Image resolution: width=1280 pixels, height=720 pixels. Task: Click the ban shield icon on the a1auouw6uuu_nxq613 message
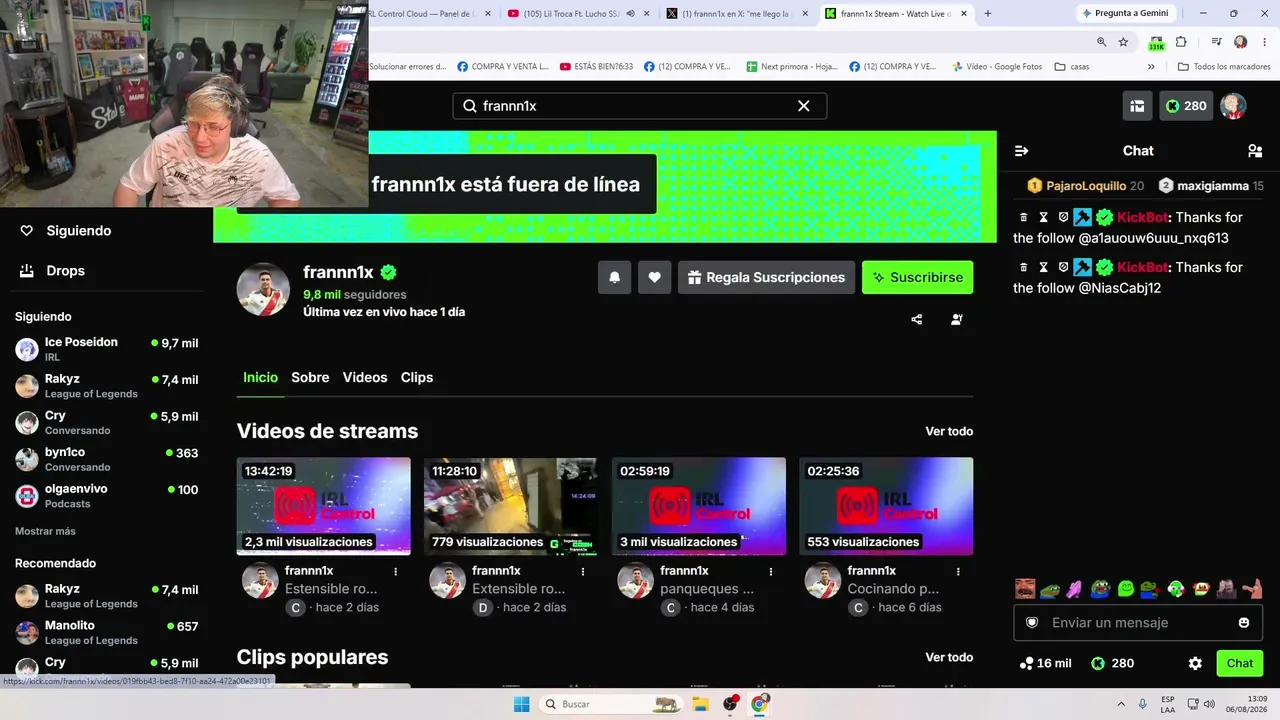(1063, 217)
